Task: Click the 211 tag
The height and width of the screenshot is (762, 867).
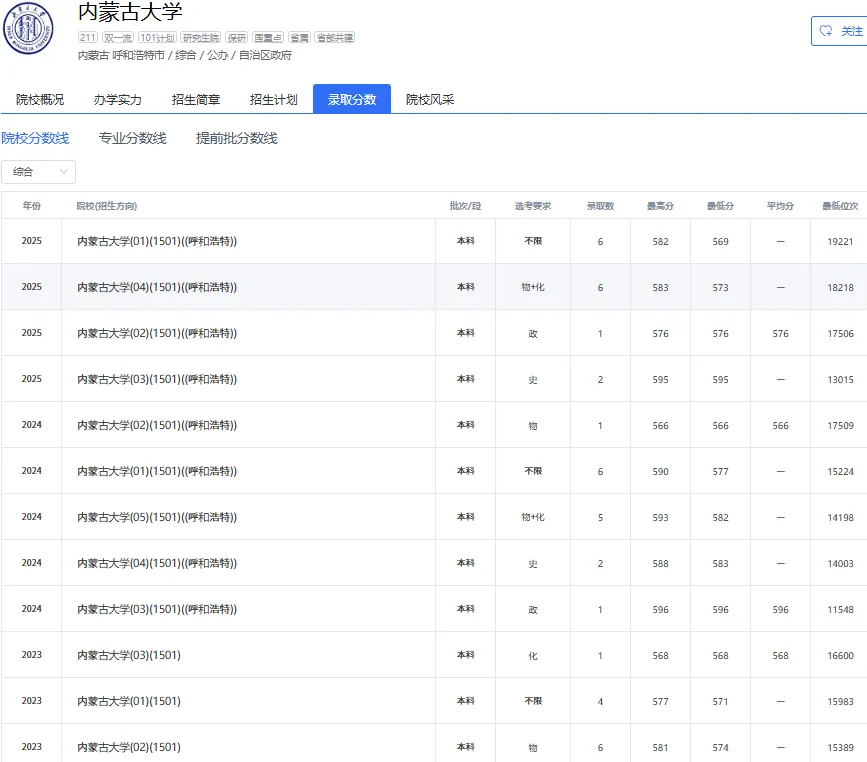Action: (x=87, y=38)
